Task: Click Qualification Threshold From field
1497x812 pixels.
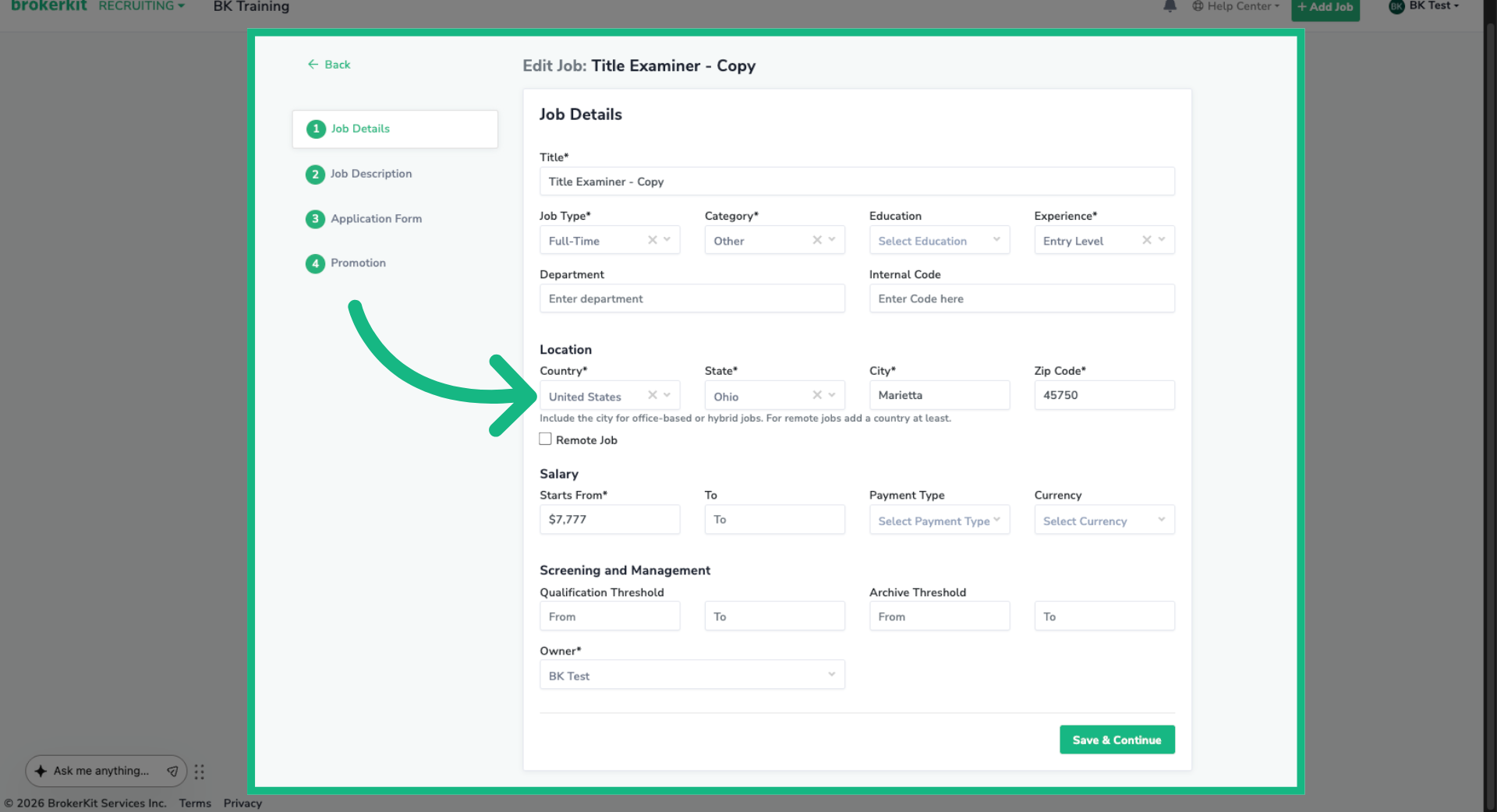Action: [x=610, y=616]
